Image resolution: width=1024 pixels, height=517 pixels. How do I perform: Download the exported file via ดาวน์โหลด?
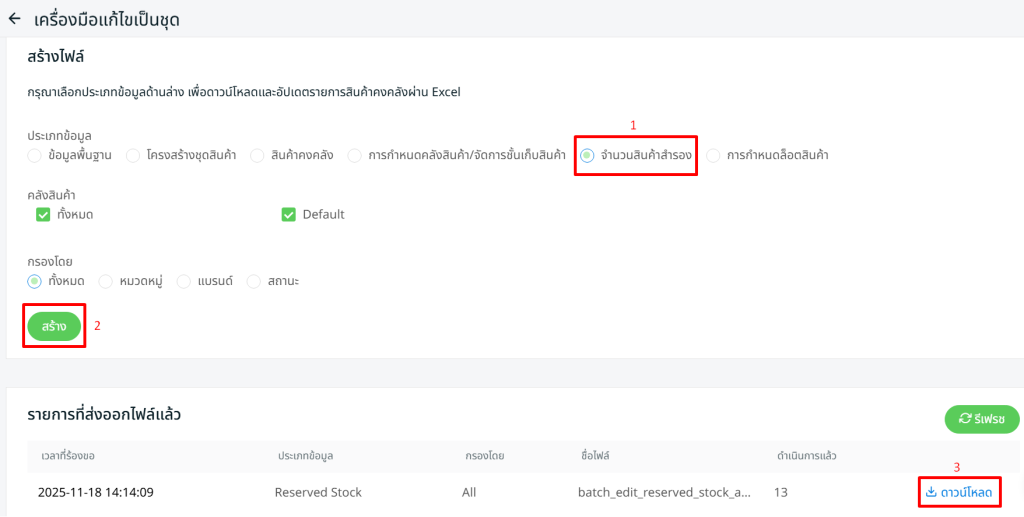click(x=959, y=492)
